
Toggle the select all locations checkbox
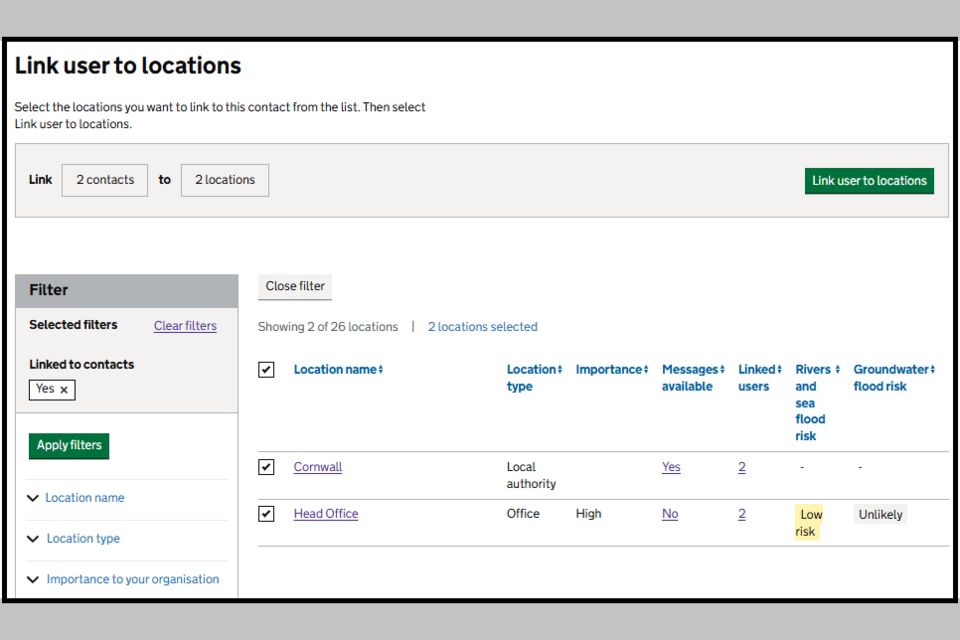tap(266, 370)
